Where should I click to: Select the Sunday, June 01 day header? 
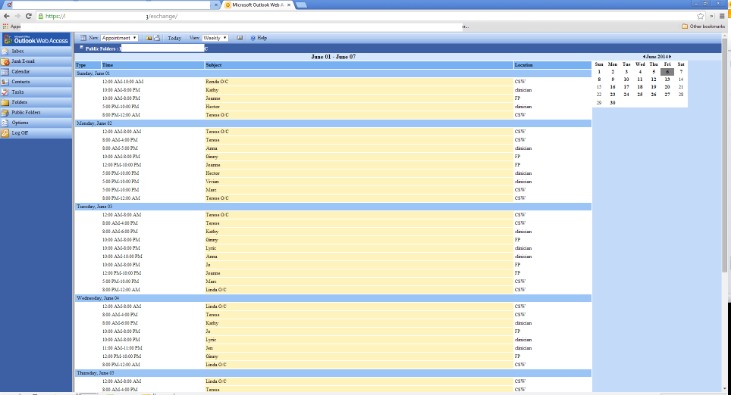[333, 73]
